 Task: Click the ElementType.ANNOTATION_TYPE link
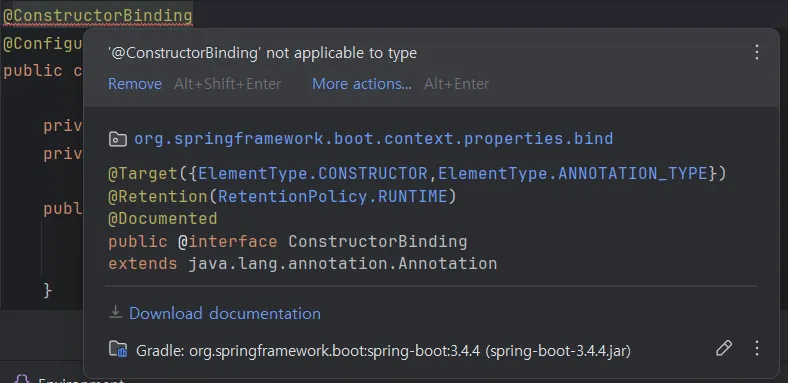click(573, 174)
